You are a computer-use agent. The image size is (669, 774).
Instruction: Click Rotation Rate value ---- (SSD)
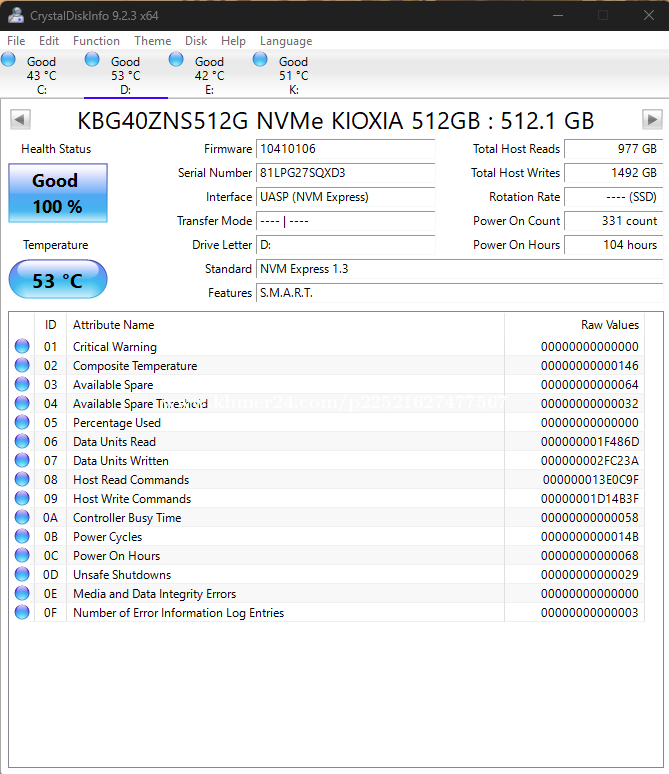(x=614, y=197)
